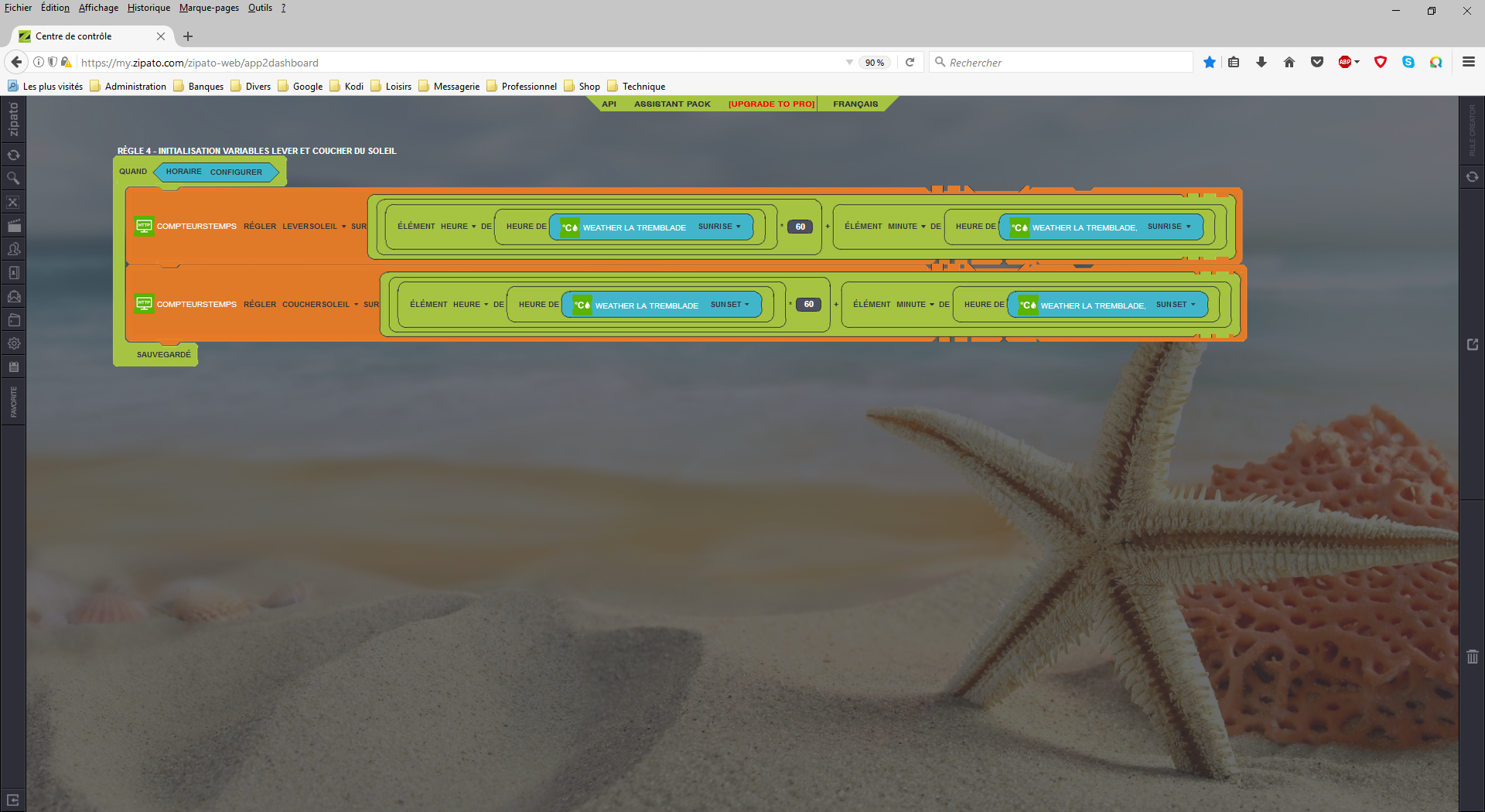Screen dimensions: 1485x812
Task: Click the trash icon on right panel
Action: (x=1472, y=657)
